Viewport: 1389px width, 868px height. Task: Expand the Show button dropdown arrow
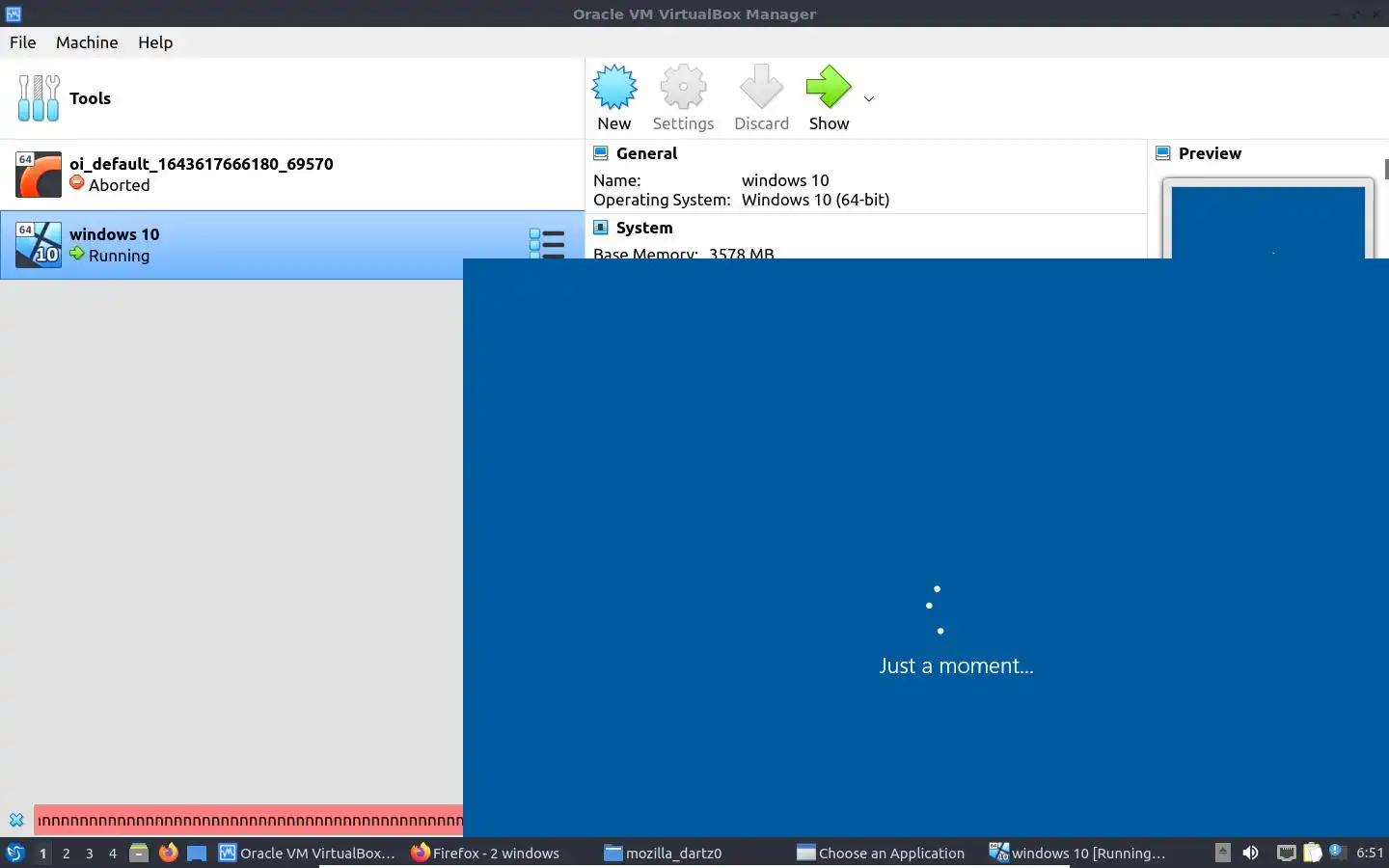click(x=869, y=99)
